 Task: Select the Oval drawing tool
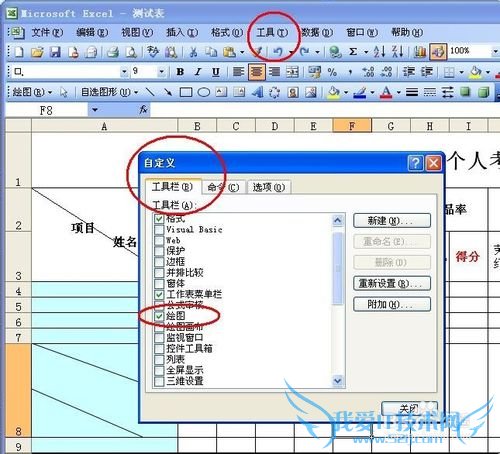(x=204, y=92)
